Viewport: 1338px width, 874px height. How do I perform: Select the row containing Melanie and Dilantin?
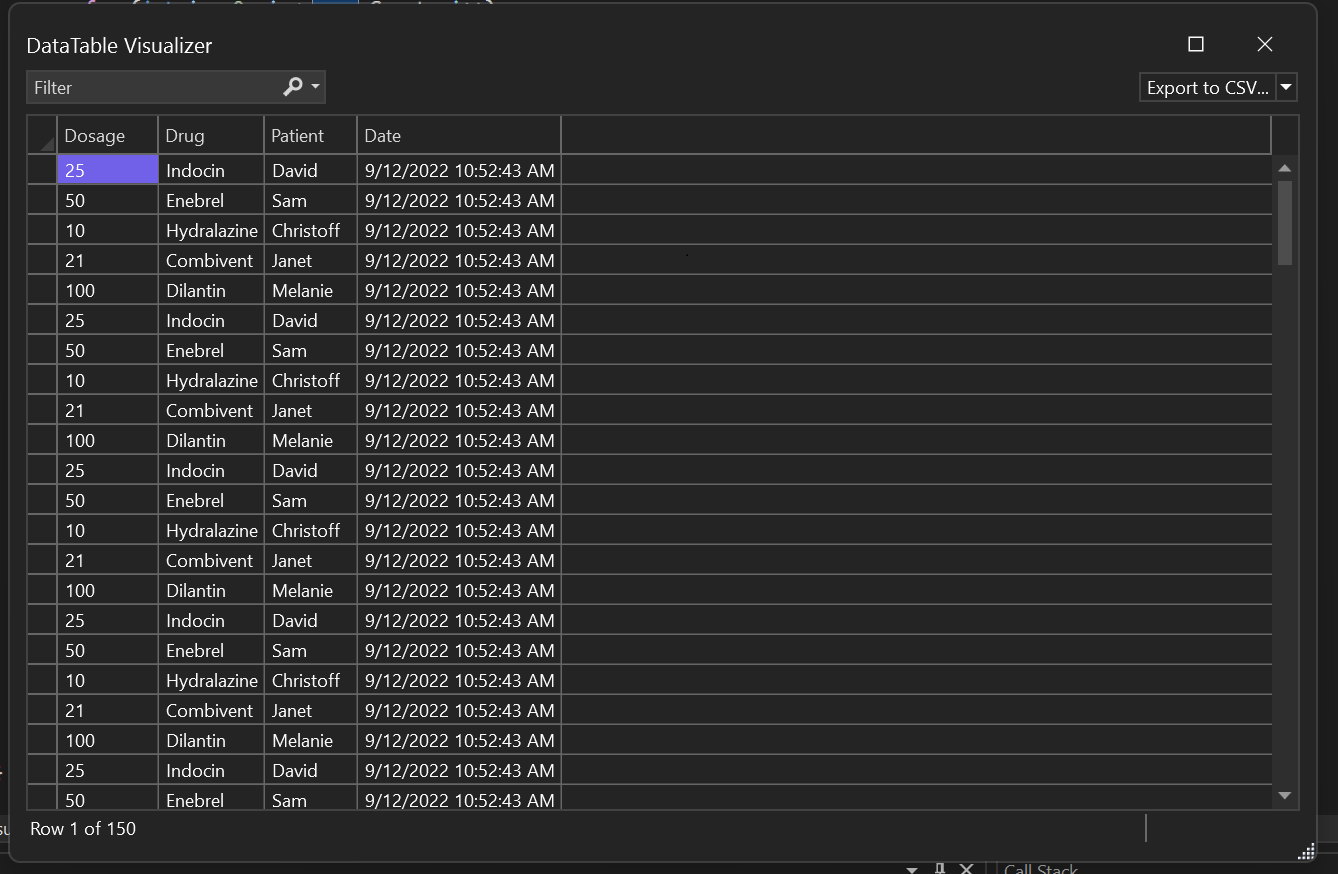point(41,290)
